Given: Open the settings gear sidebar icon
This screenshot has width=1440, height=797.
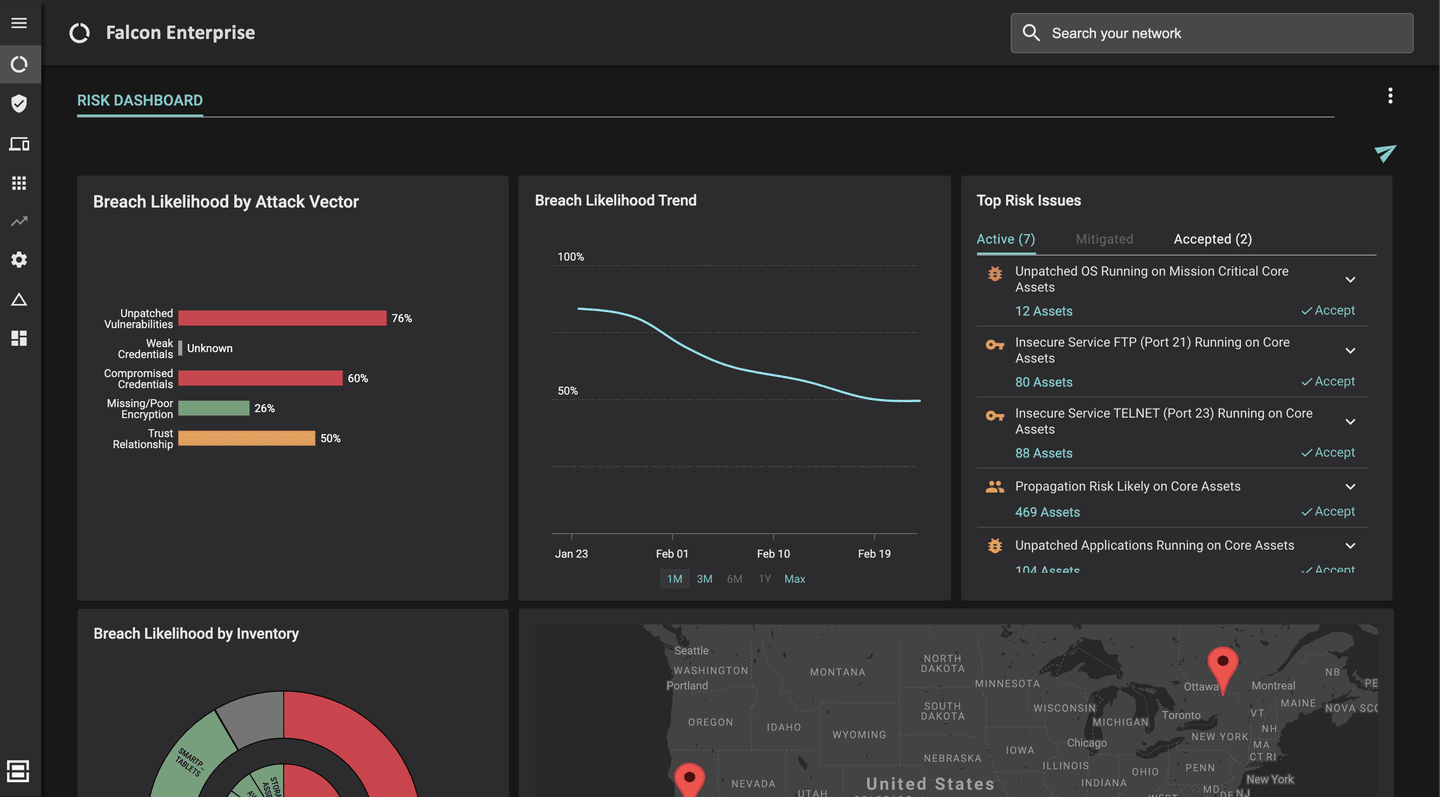Looking at the screenshot, I should (19, 260).
